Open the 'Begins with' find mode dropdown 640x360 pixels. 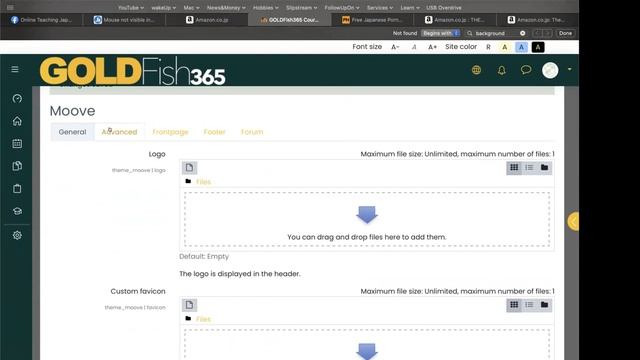(440, 33)
